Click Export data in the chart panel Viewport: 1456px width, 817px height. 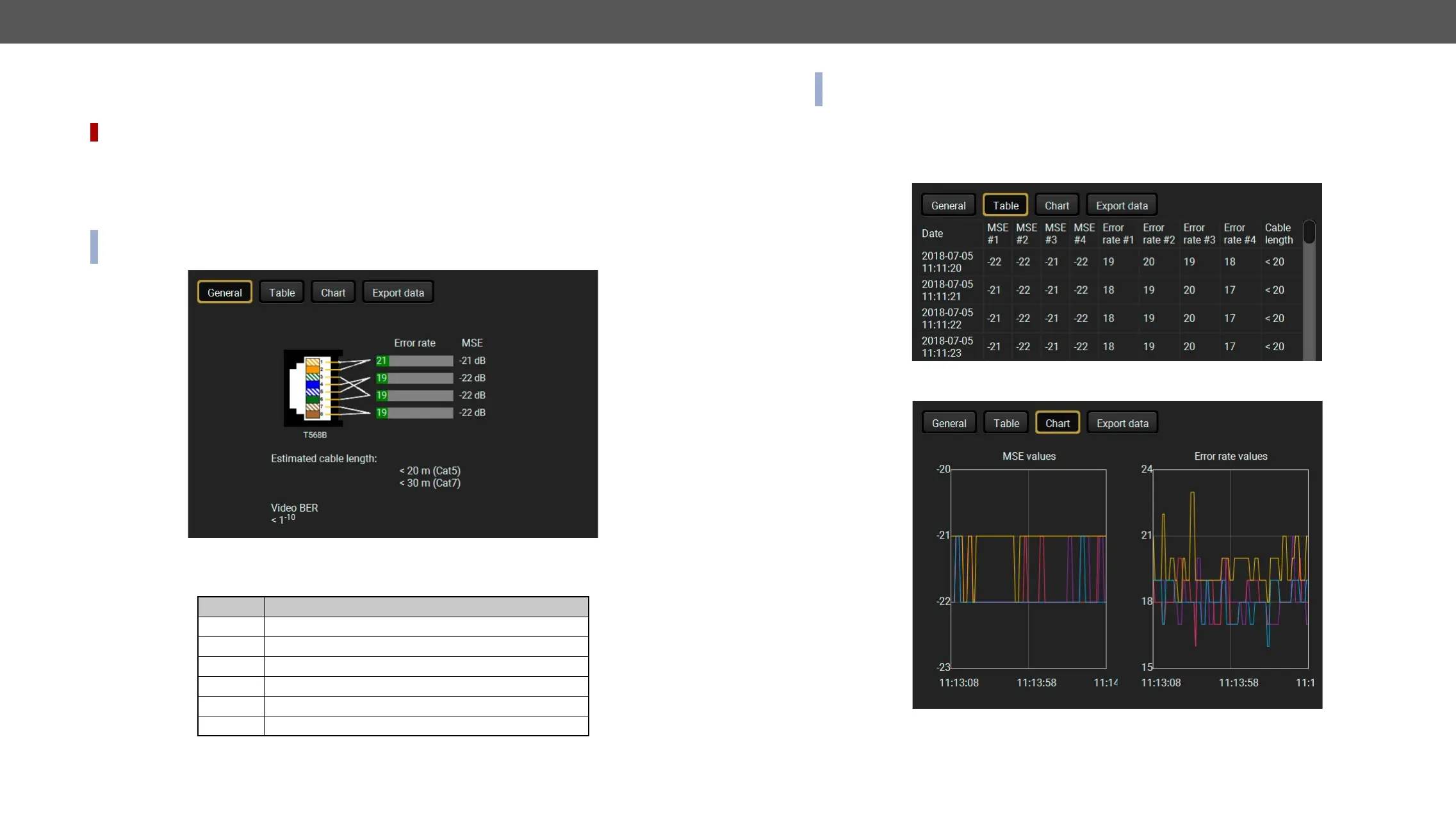1122,423
